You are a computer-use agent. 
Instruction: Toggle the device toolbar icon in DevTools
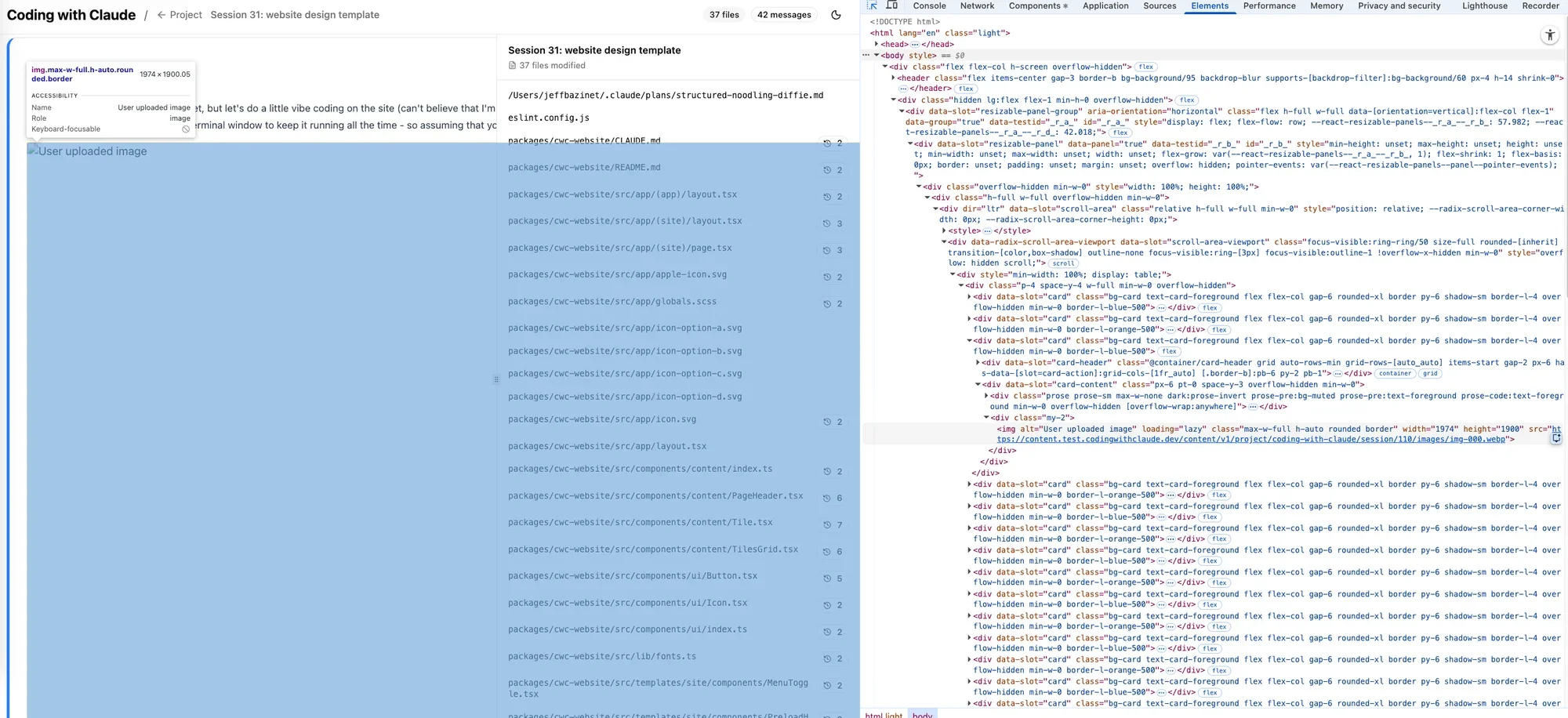(x=891, y=5)
